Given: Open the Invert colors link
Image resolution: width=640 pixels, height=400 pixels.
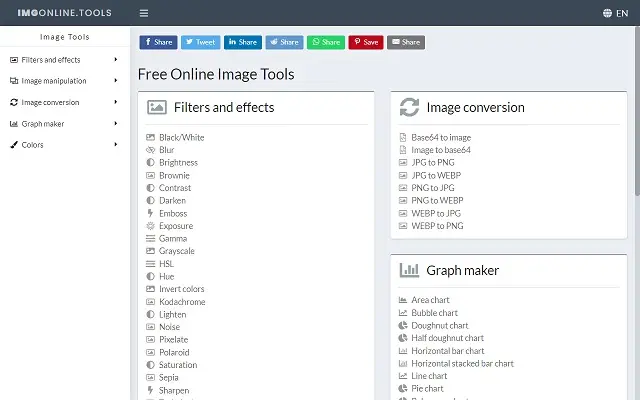Looking at the screenshot, I should point(182,289).
